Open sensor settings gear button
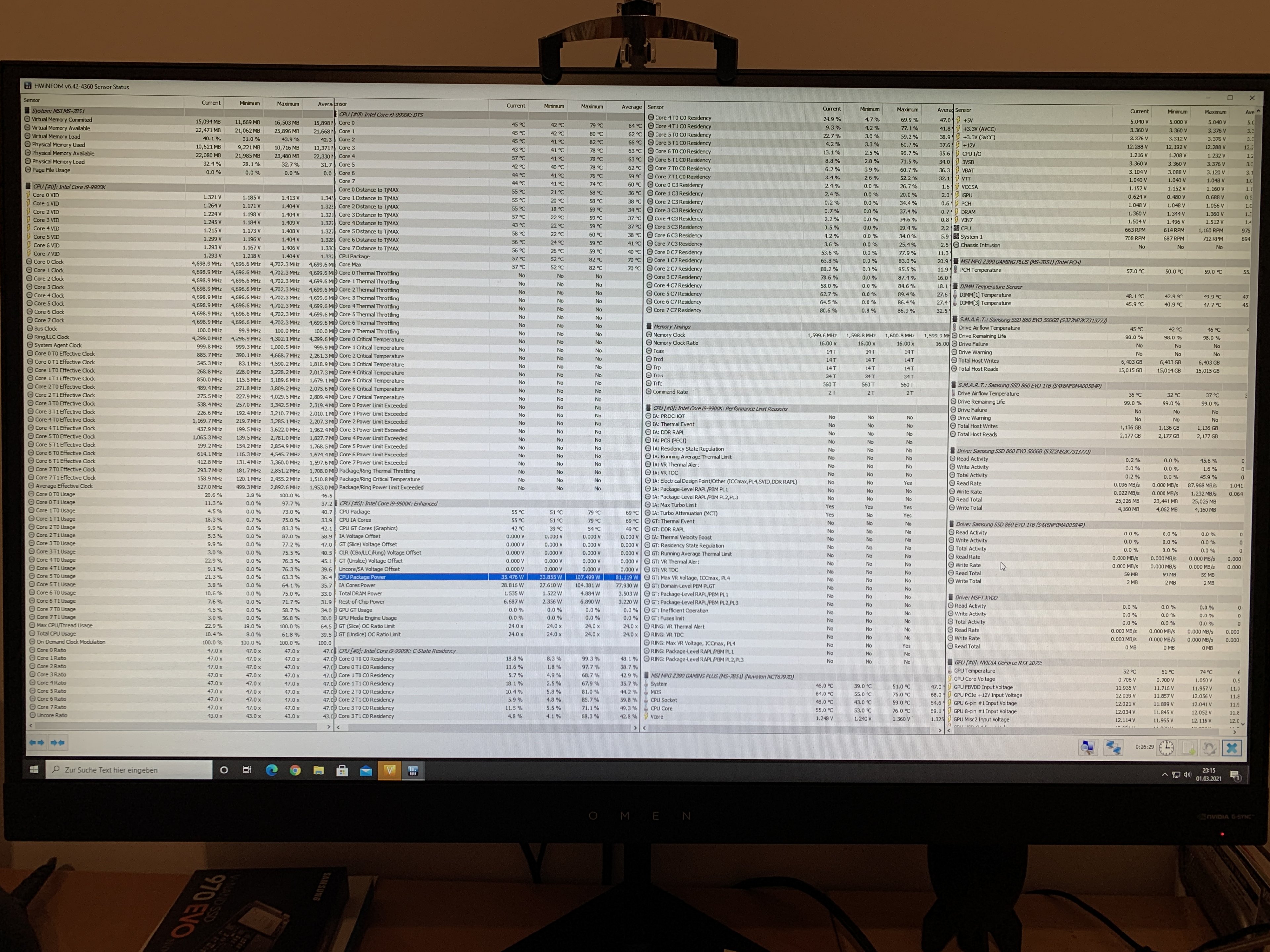Viewport: 1270px width, 952px height. 1209,748
